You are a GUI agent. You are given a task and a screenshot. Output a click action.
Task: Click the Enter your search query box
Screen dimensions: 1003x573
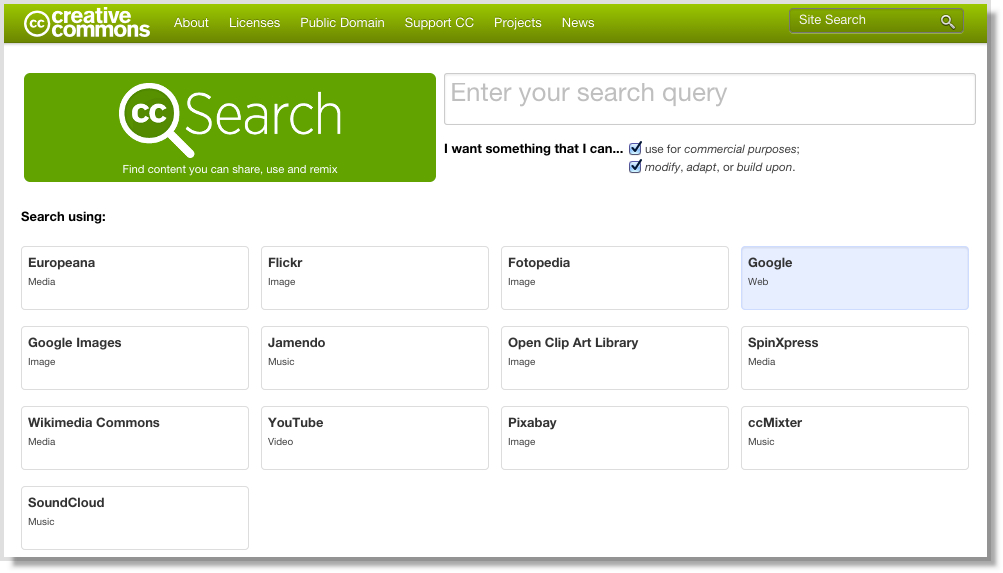(x=709, y=99)
